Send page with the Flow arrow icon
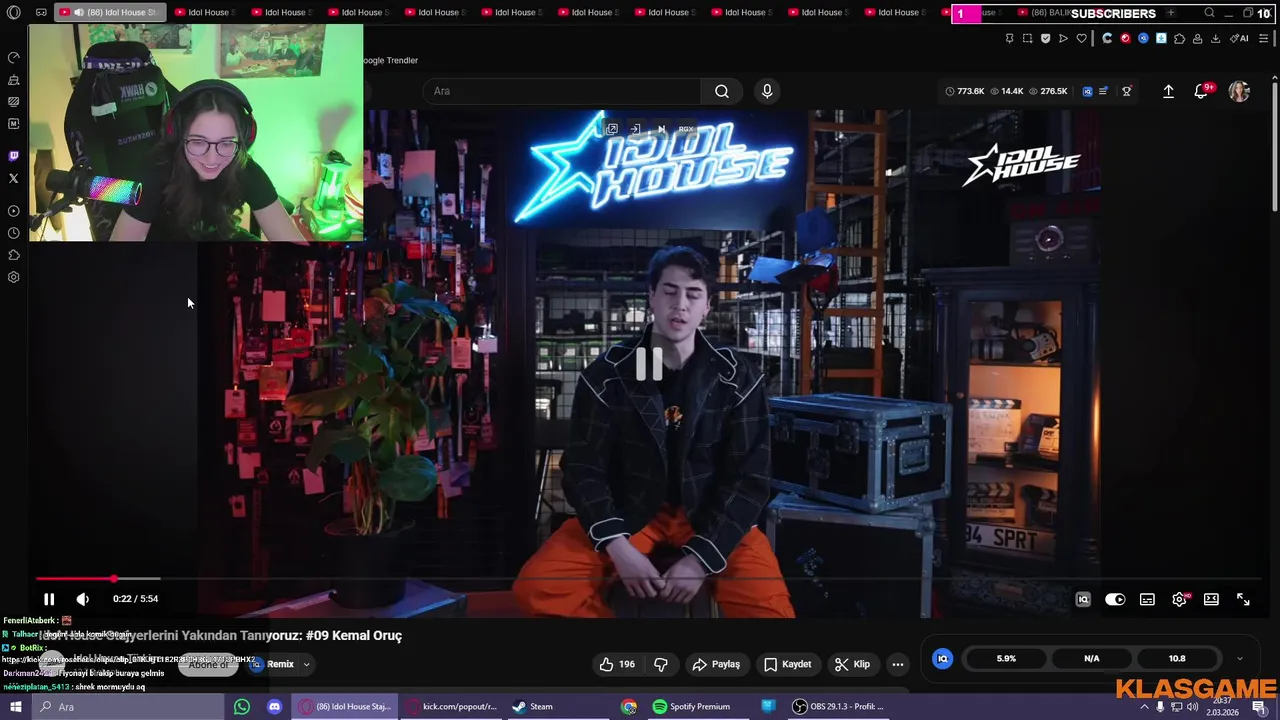Image resolution: width=1280 pixels, height=720 pixels. point(1063,39)
